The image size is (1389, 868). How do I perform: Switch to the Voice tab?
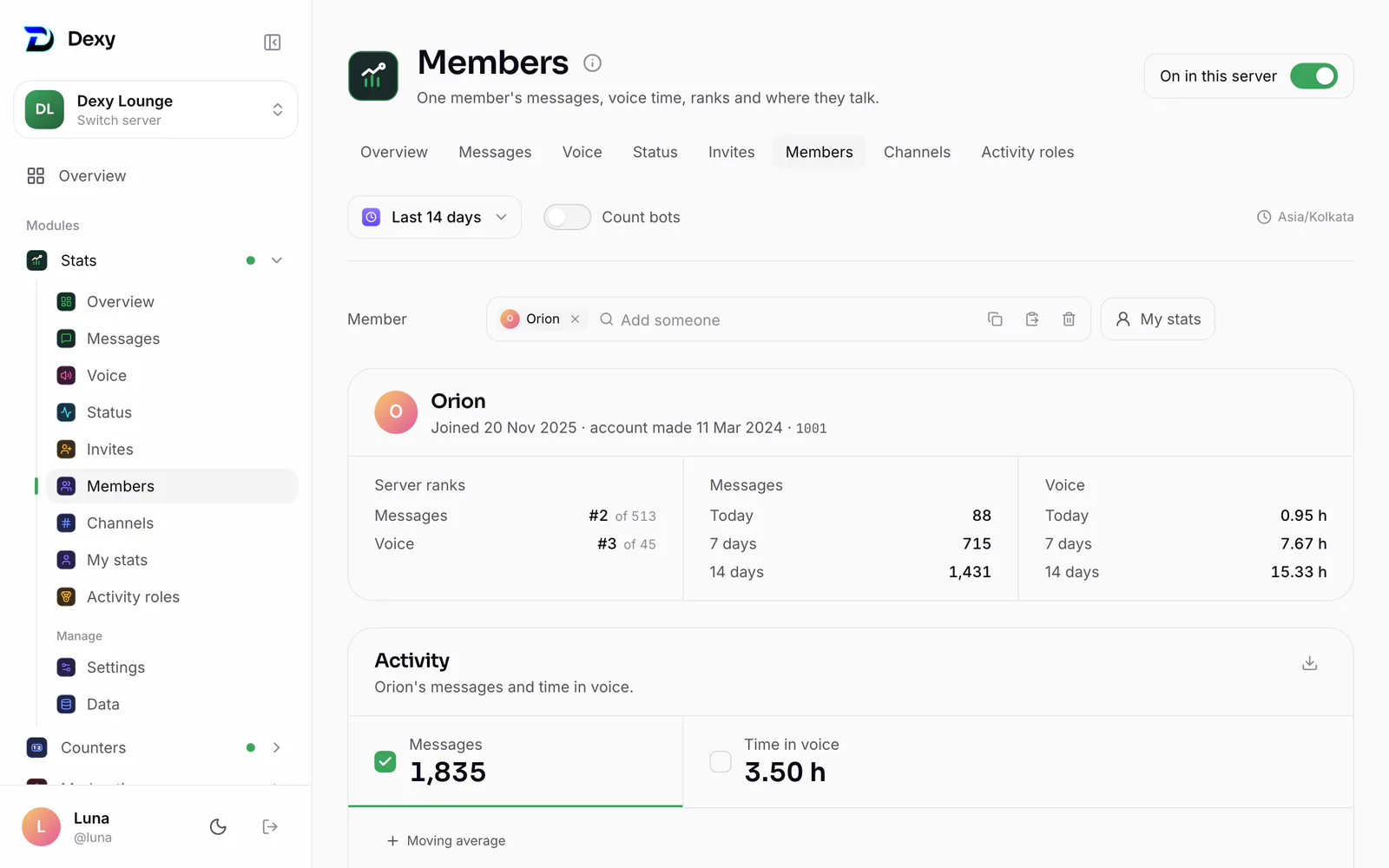click(582, 152)
